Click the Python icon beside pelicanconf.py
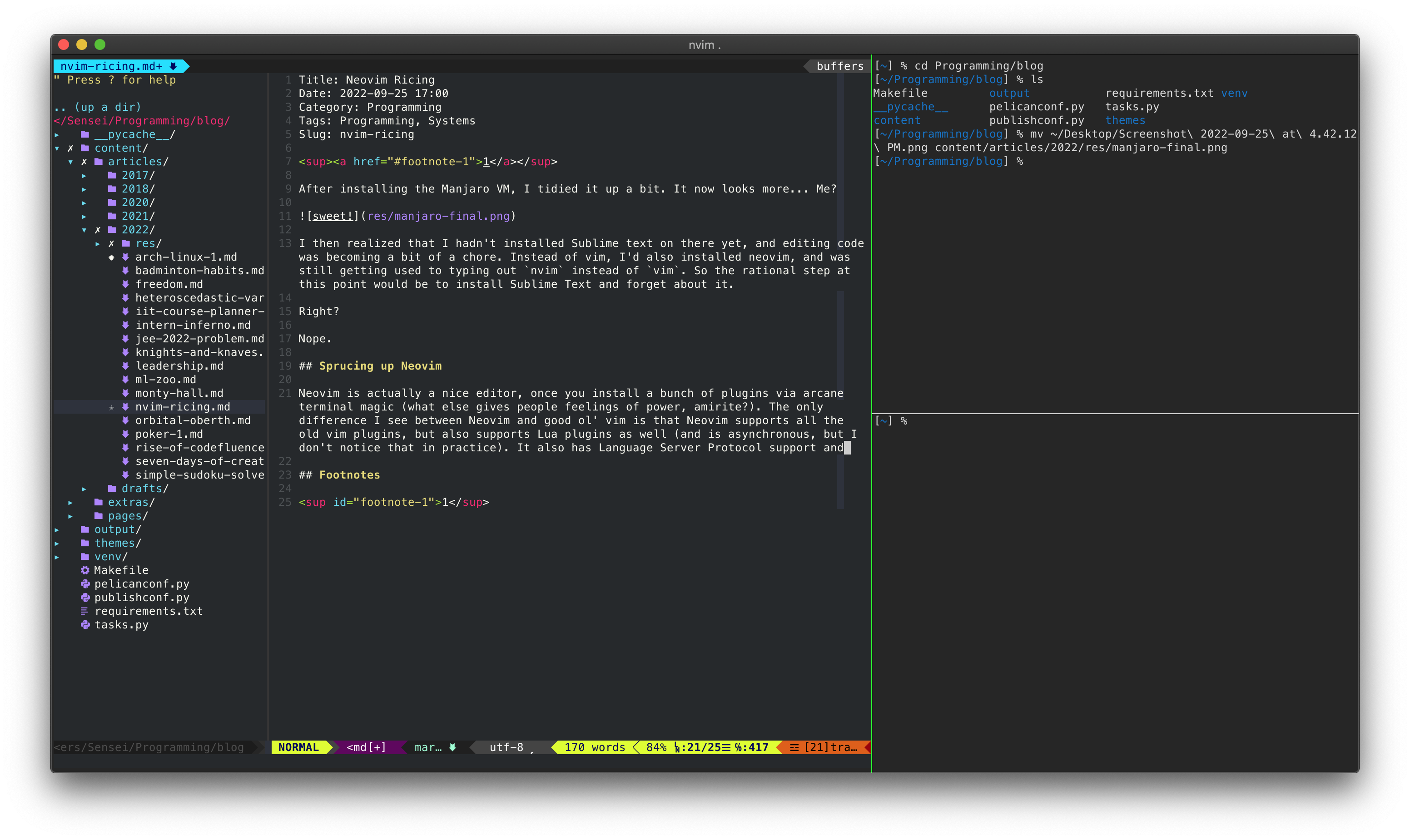This screenshot has width=1410, height=840. pyautogui.click(x=85, y=583)
